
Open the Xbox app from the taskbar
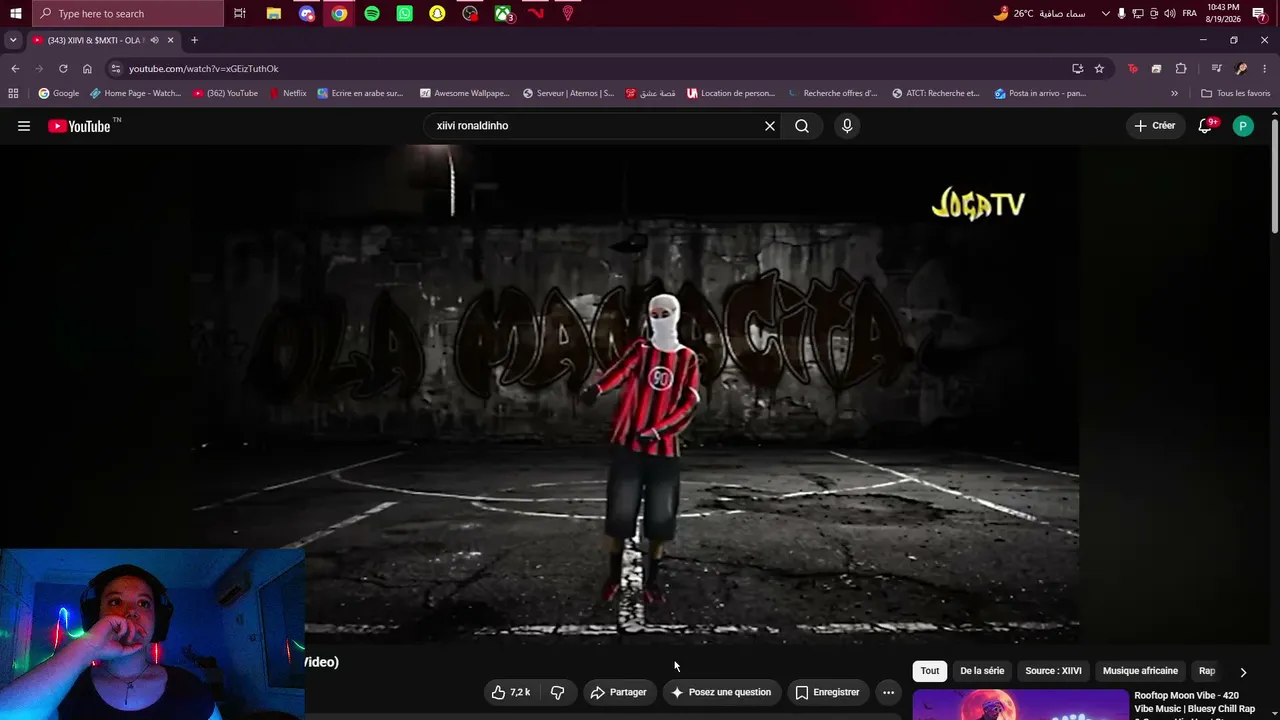coord(503,13)
